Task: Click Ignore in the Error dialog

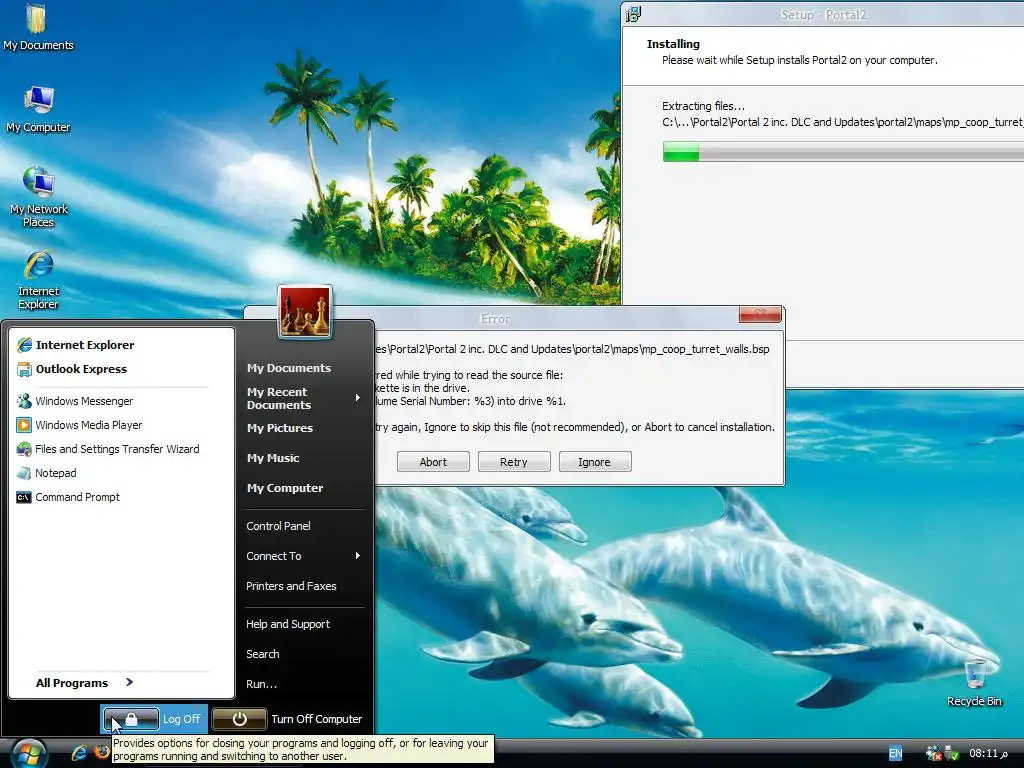Action: click(594, 462)
